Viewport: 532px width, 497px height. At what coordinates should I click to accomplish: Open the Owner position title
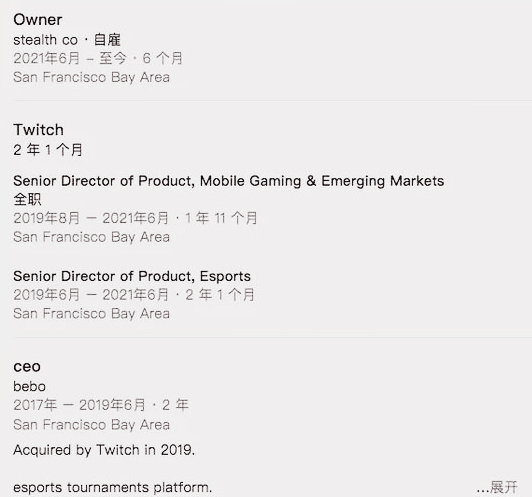point(38,20)
